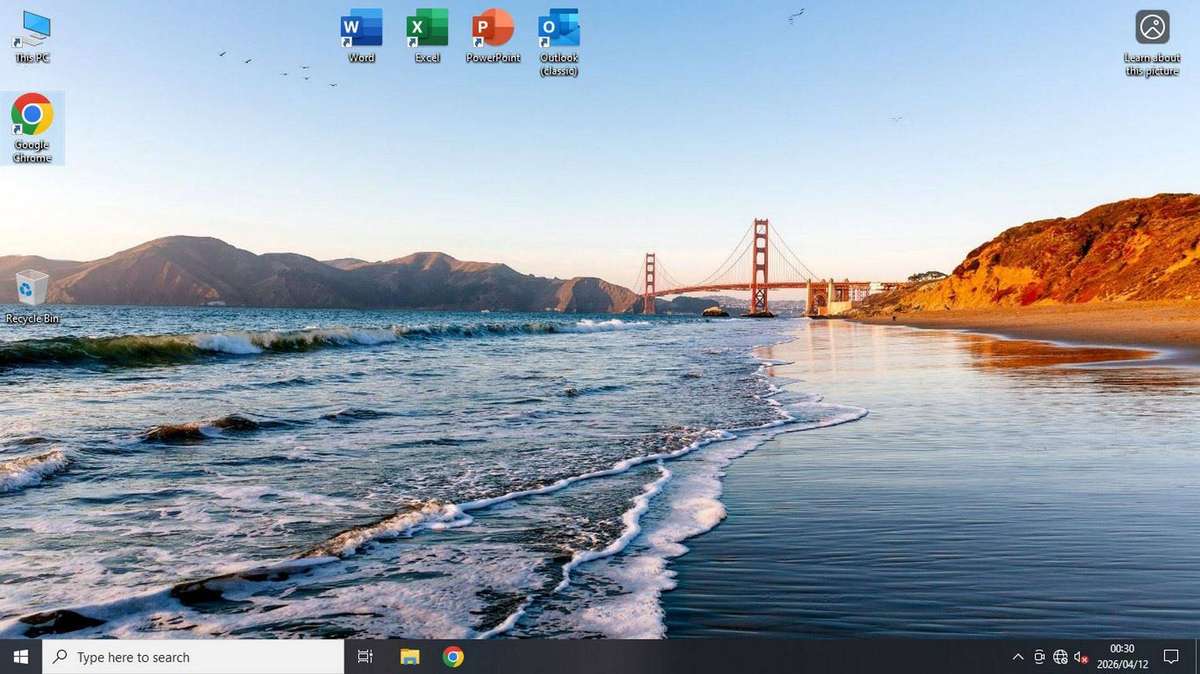Click the Meet Now tray icon

(1040, 657)
